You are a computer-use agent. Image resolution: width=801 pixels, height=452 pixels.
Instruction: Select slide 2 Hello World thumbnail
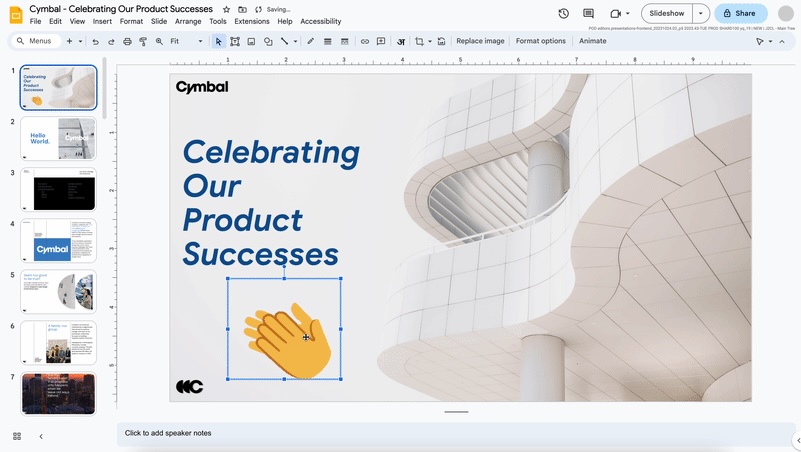[58, 138]
